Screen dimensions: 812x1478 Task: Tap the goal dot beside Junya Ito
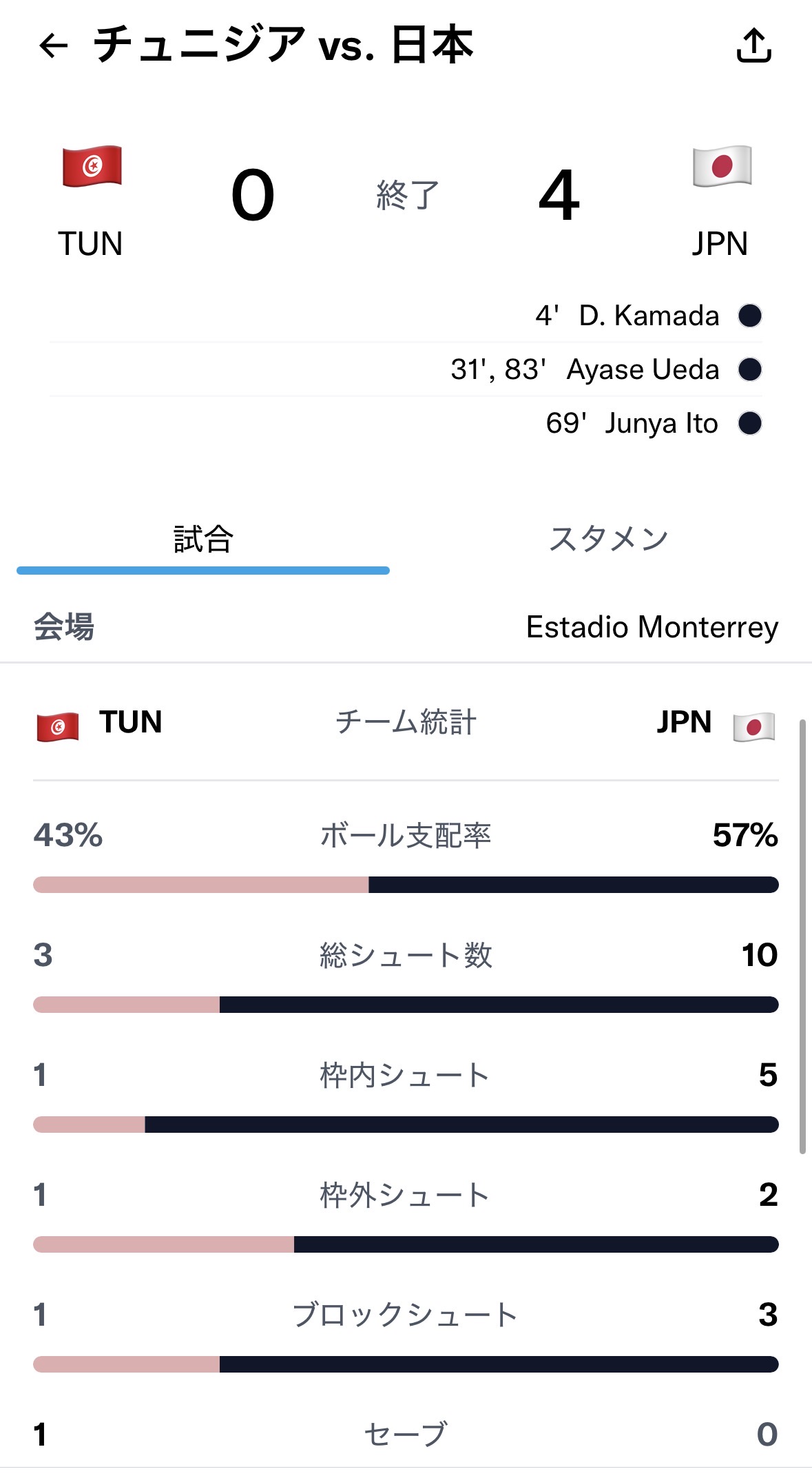[x=750, y=423]
